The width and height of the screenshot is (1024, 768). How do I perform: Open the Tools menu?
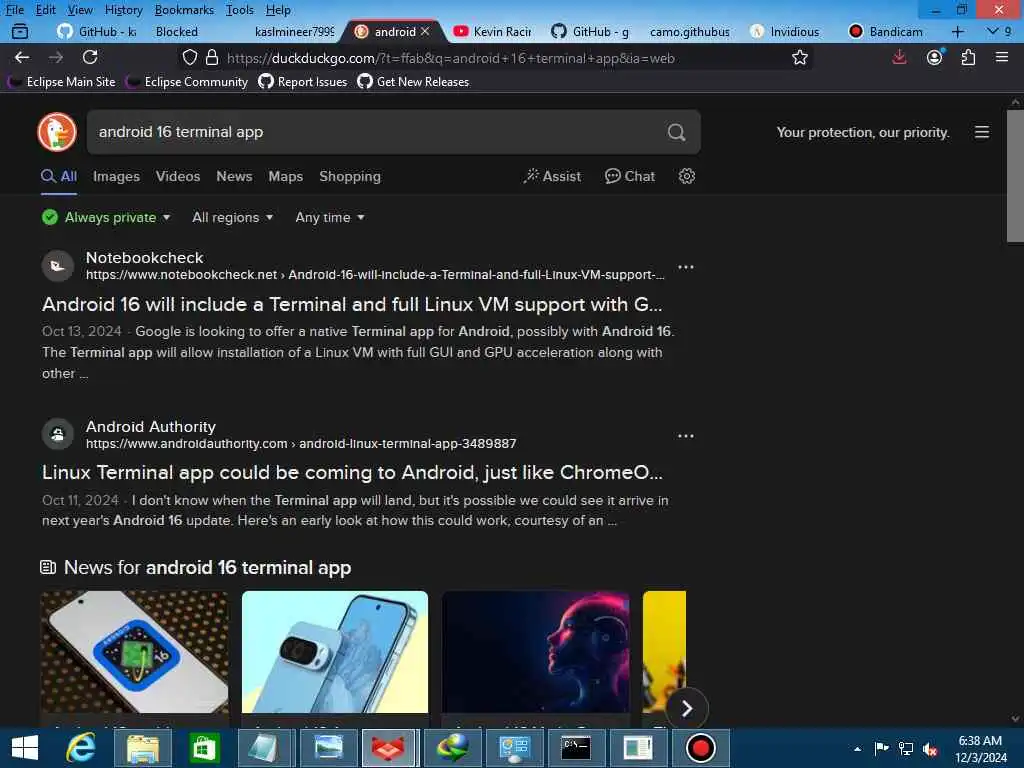240,10
